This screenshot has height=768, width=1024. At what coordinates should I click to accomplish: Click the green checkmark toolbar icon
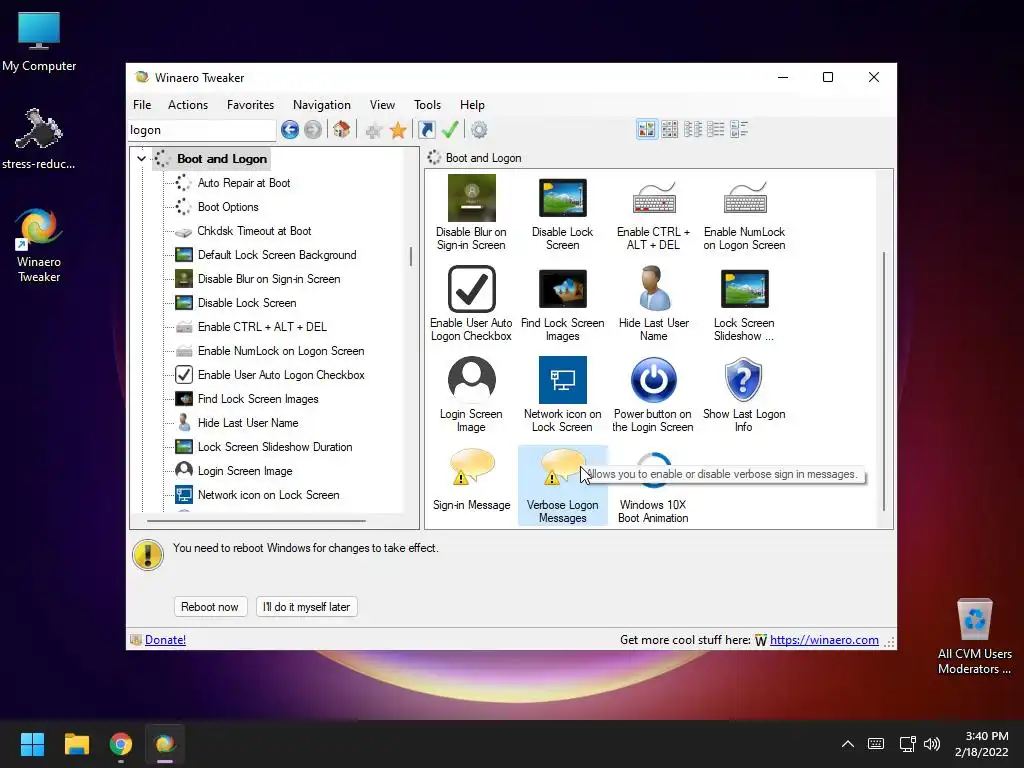click(x=450, y=130)
